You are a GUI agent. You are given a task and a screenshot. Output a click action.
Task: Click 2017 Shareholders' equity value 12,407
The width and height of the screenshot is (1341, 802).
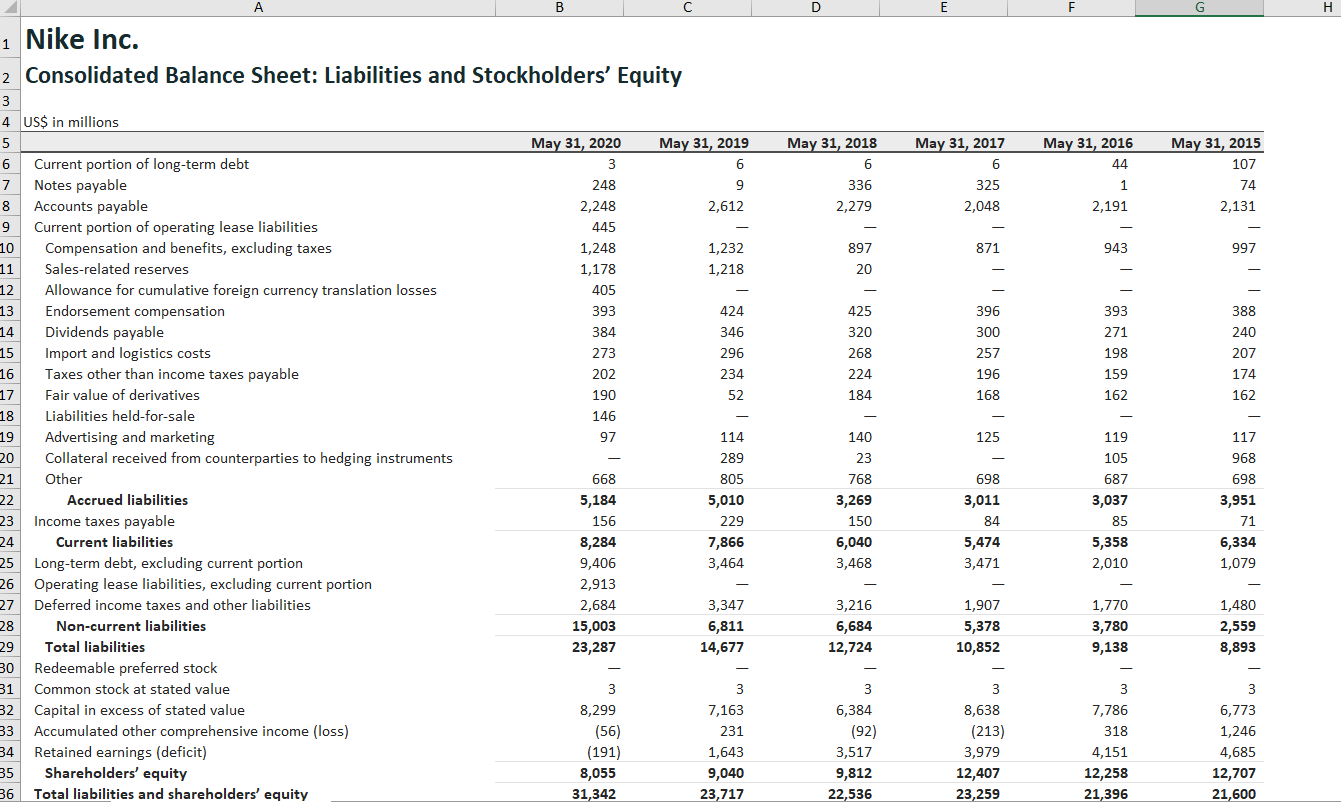(979, 773)
